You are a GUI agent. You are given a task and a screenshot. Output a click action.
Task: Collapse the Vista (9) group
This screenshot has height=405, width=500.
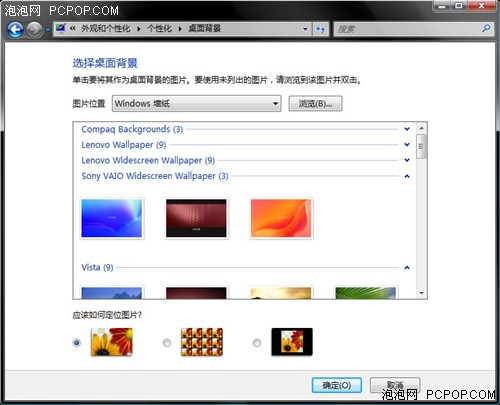coord(407,267)
